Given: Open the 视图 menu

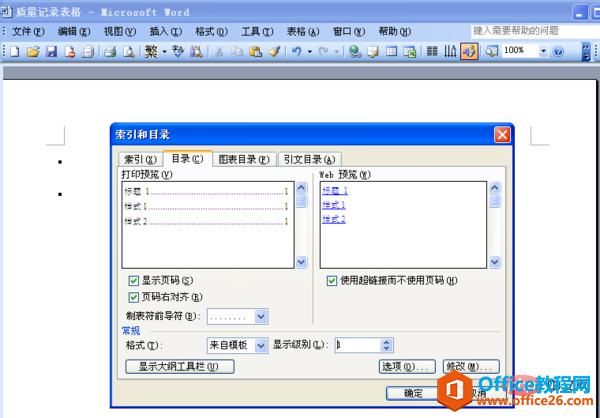Looking at the screenshot, I should tap(120, 31).
